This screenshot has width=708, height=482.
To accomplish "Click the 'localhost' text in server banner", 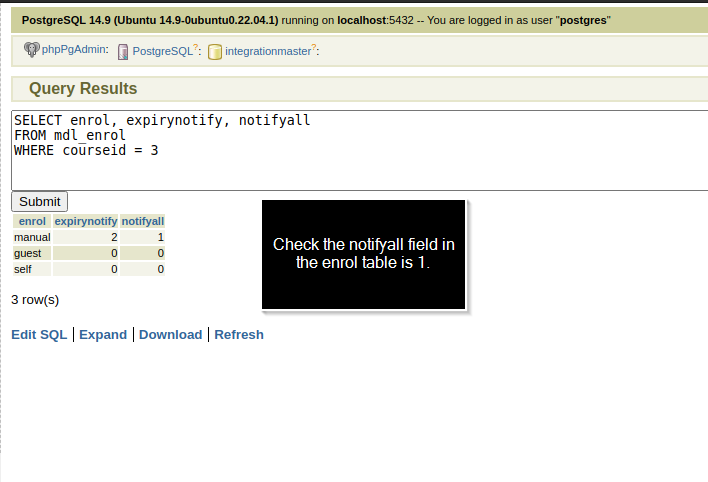I will tap(362, 20).
